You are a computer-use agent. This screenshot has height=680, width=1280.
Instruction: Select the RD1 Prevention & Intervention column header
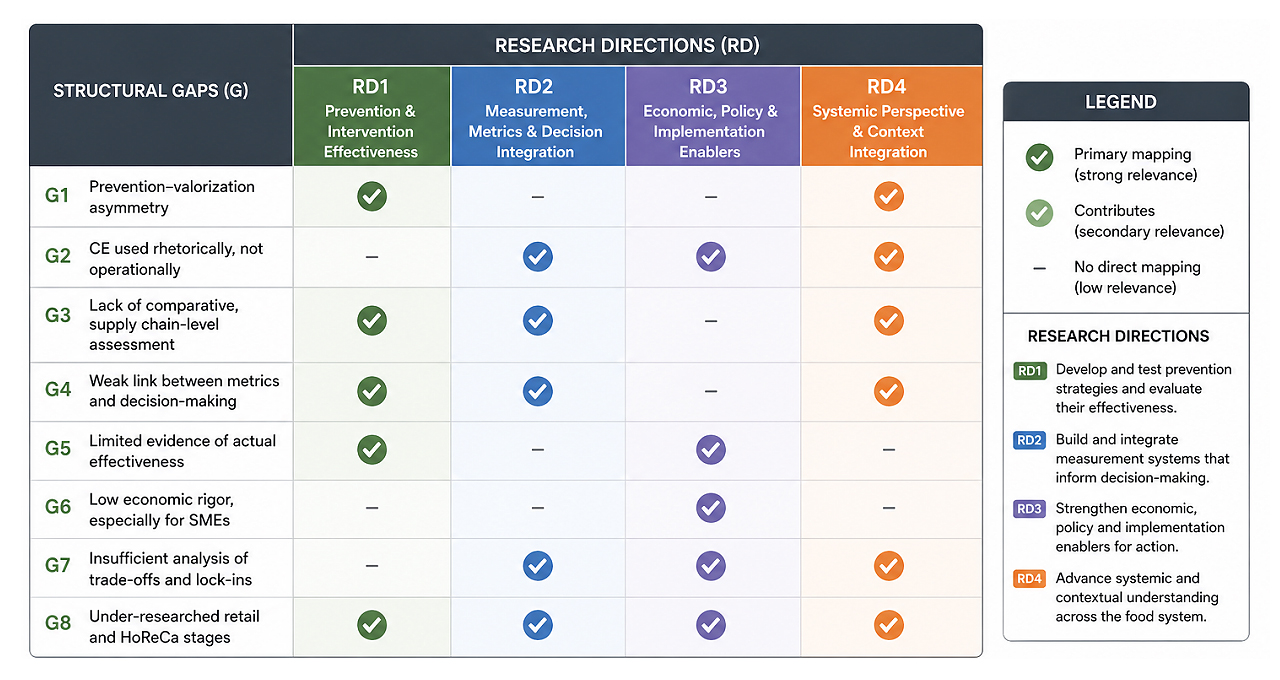click(371, 116)
